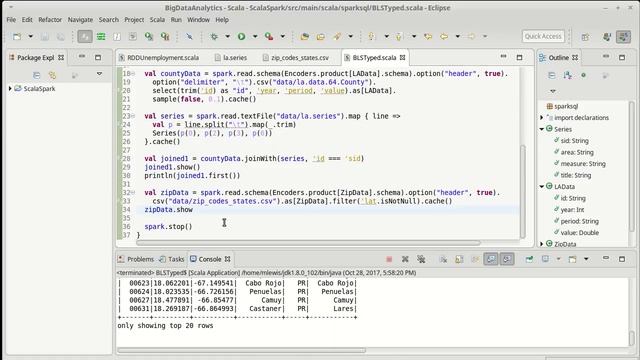Click Remove All Terminated Launches icon
Viewport: 640px width, 360px height.
pos(421,259)
